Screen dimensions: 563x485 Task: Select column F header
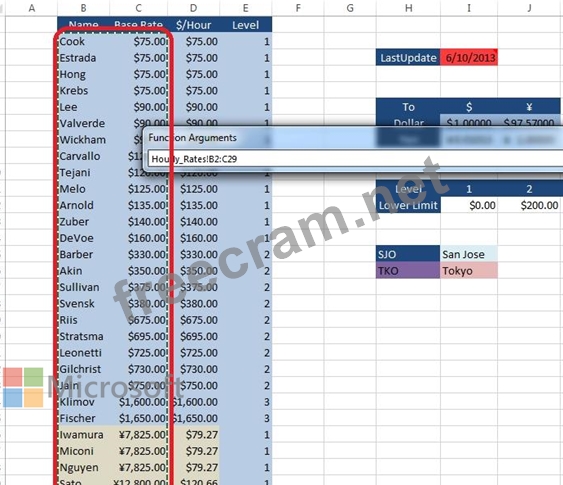coord(298,8)
